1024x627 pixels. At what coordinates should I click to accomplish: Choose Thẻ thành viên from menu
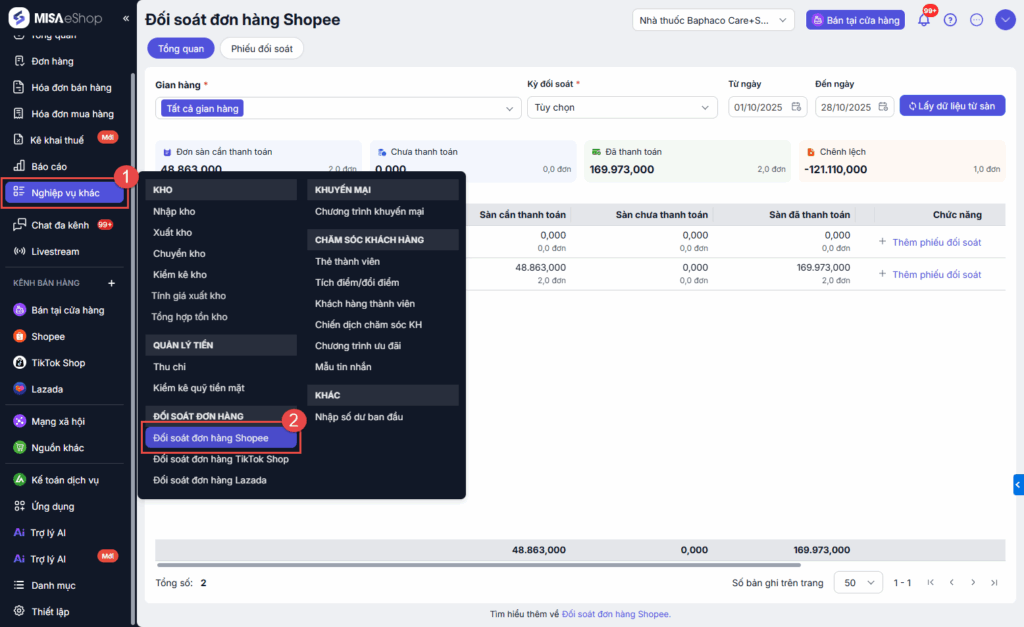click(347, 261)
